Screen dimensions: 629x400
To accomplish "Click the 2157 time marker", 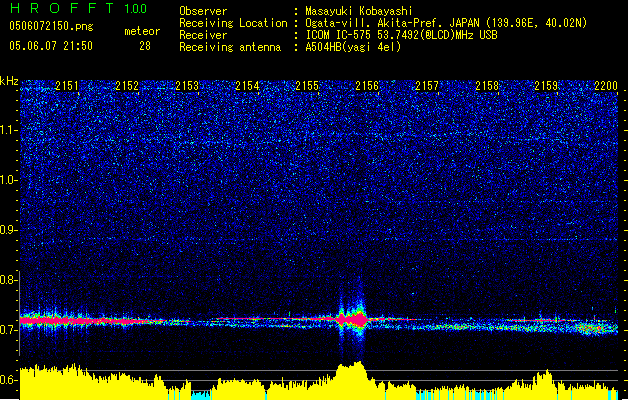I will coord(427,86).
